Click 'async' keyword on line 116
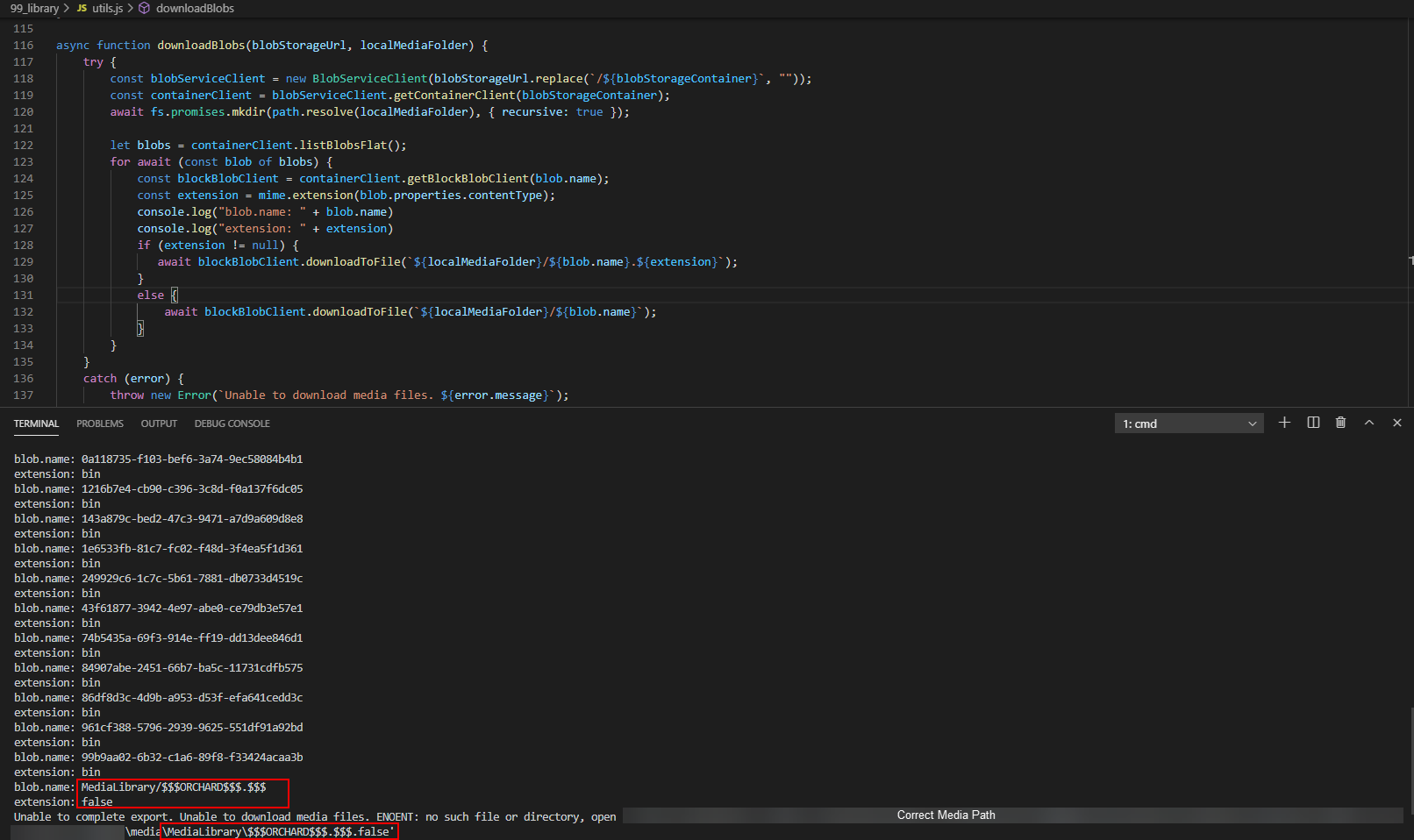The width and height of the screenshot is (1414, 840). pyautogui.click(x=73, y=46)
